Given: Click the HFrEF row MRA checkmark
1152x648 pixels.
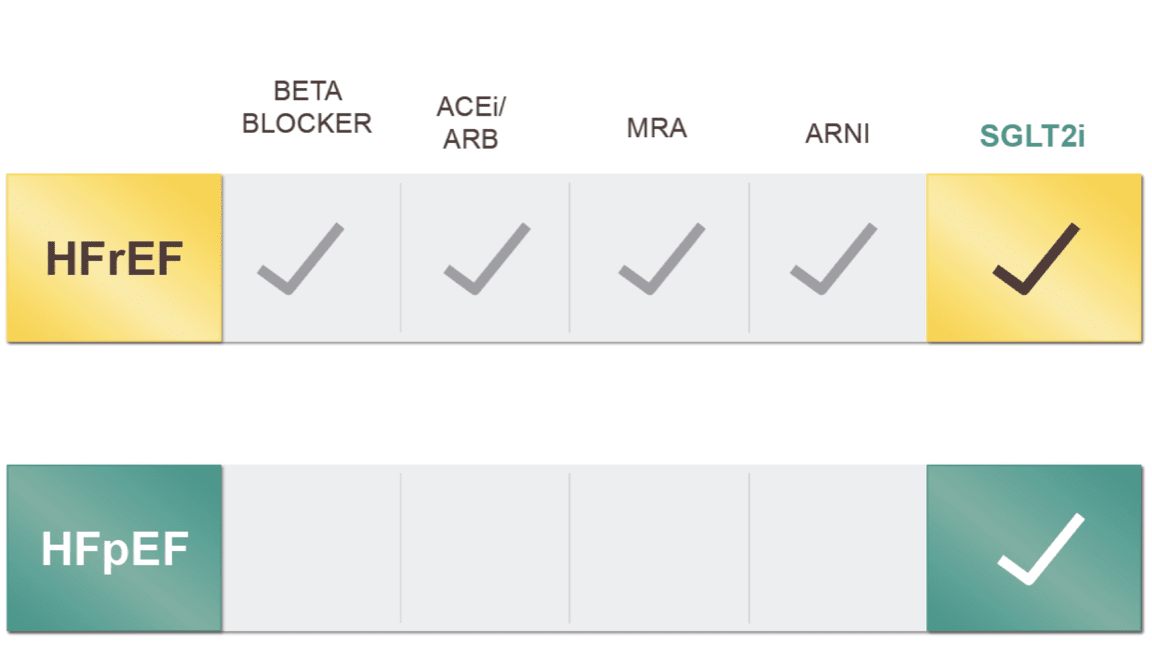Looking at the screenshot, I should [x=661, y=259].
